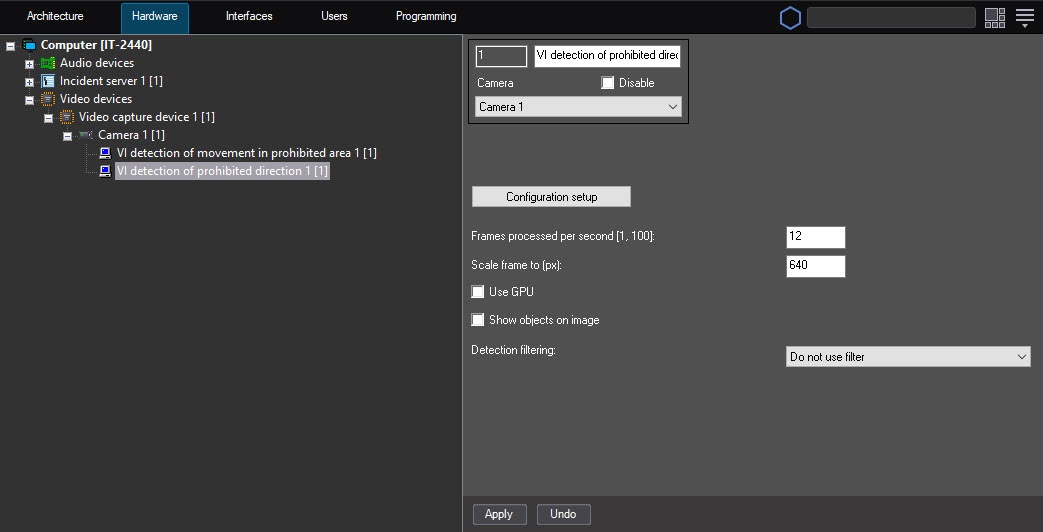Click icon of movement in prohibited area detector
1043x532 pixels.
[x=105, y=153]
